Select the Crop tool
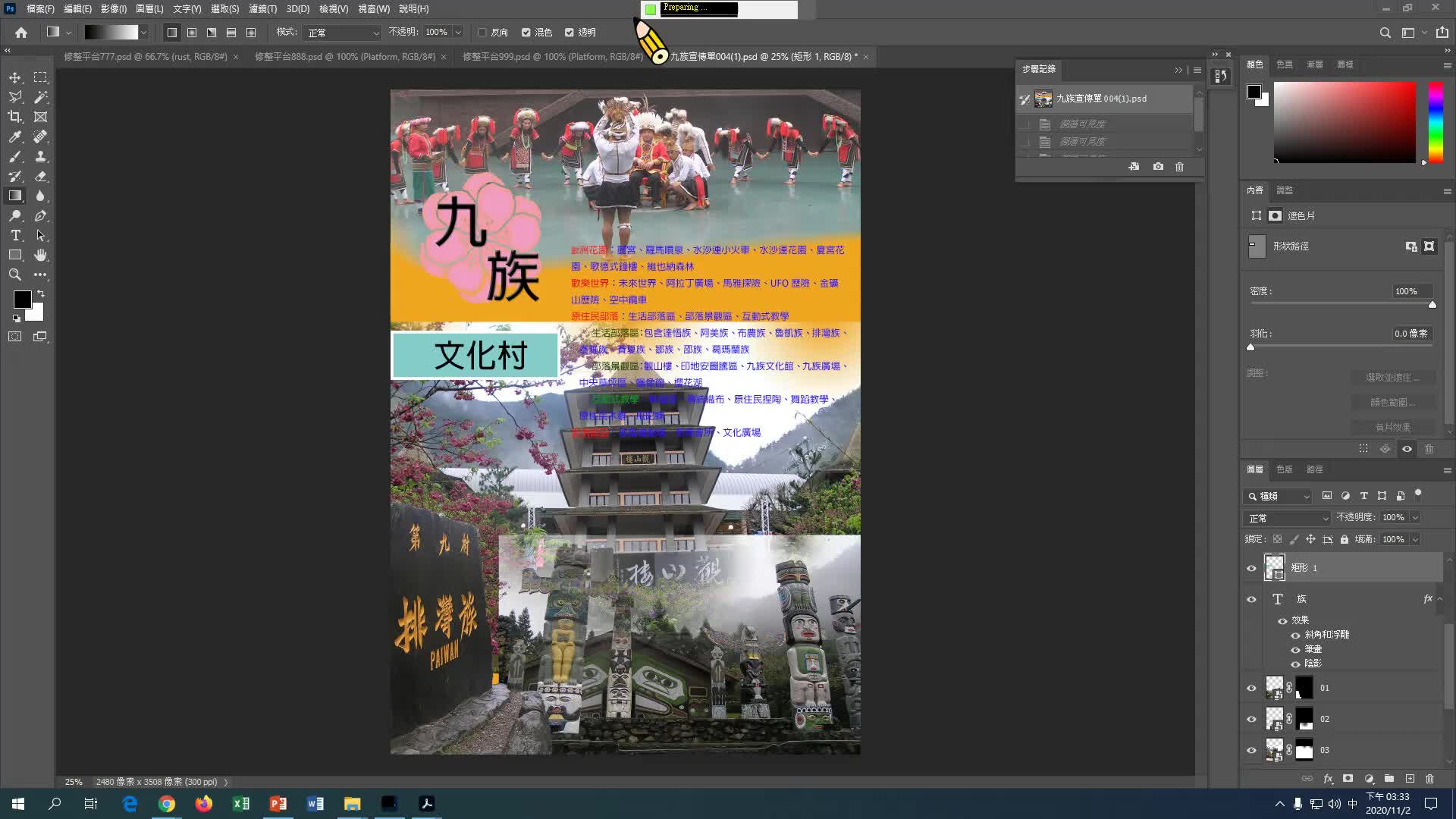The image size is (1456, 819). click(x=15, y=117)
